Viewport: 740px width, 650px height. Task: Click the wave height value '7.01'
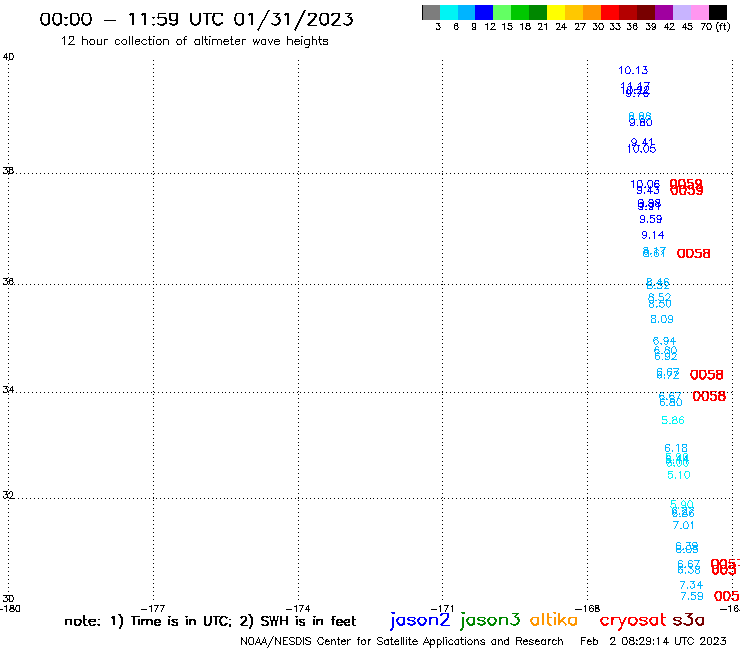coord(683,525)
